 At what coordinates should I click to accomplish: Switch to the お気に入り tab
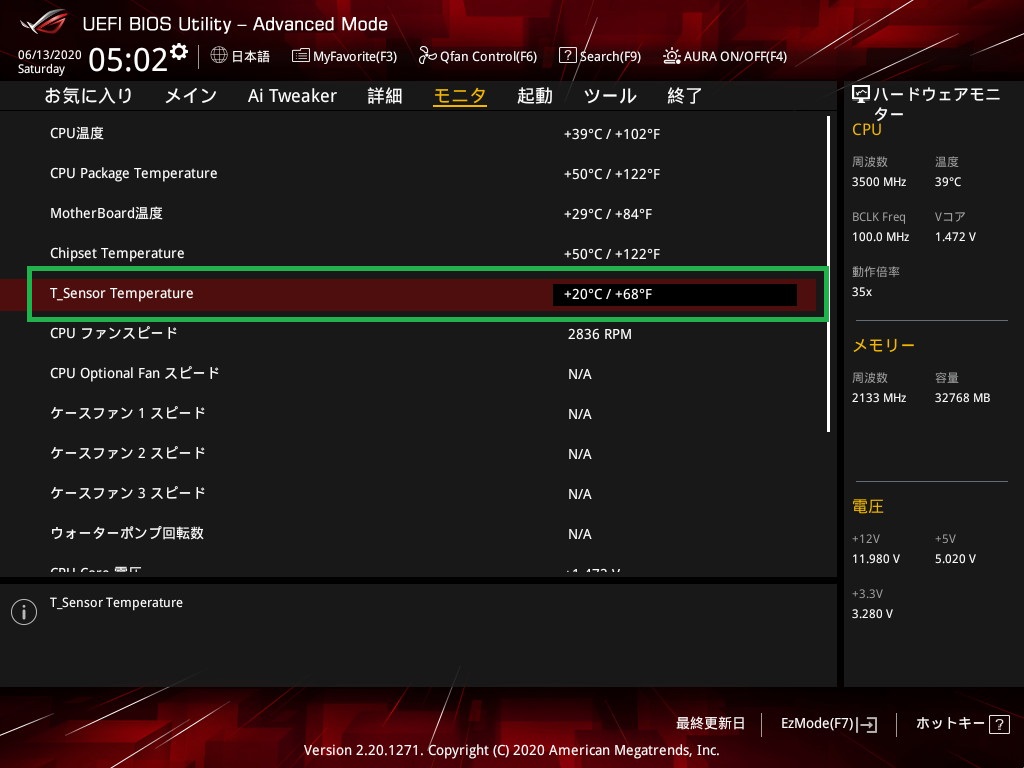coord(89,96)
